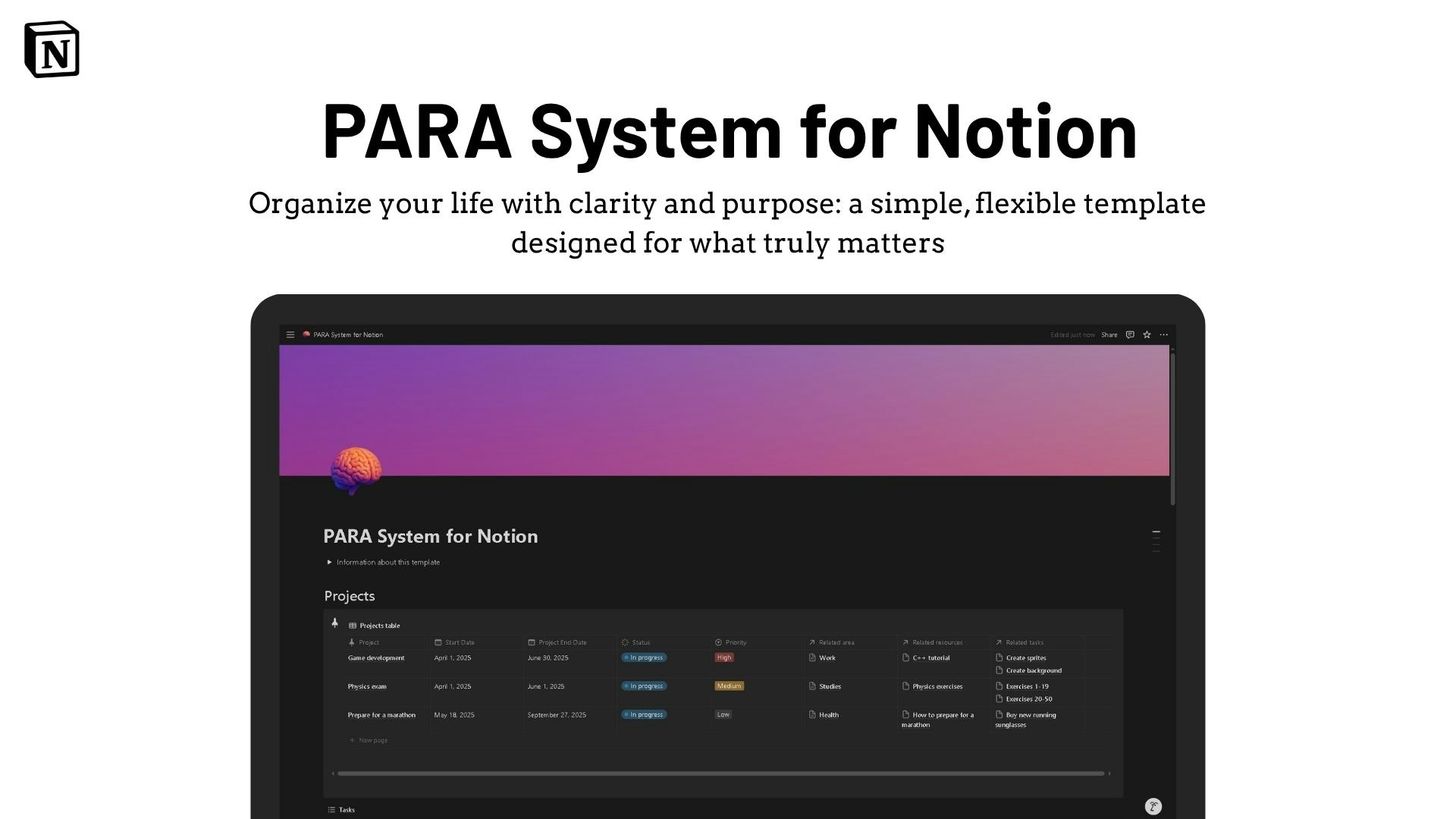This screenshot has height=819, width=1456.
Task: Click the In progress status for Prepare for a marathon
Action: (x=644, y=714)
